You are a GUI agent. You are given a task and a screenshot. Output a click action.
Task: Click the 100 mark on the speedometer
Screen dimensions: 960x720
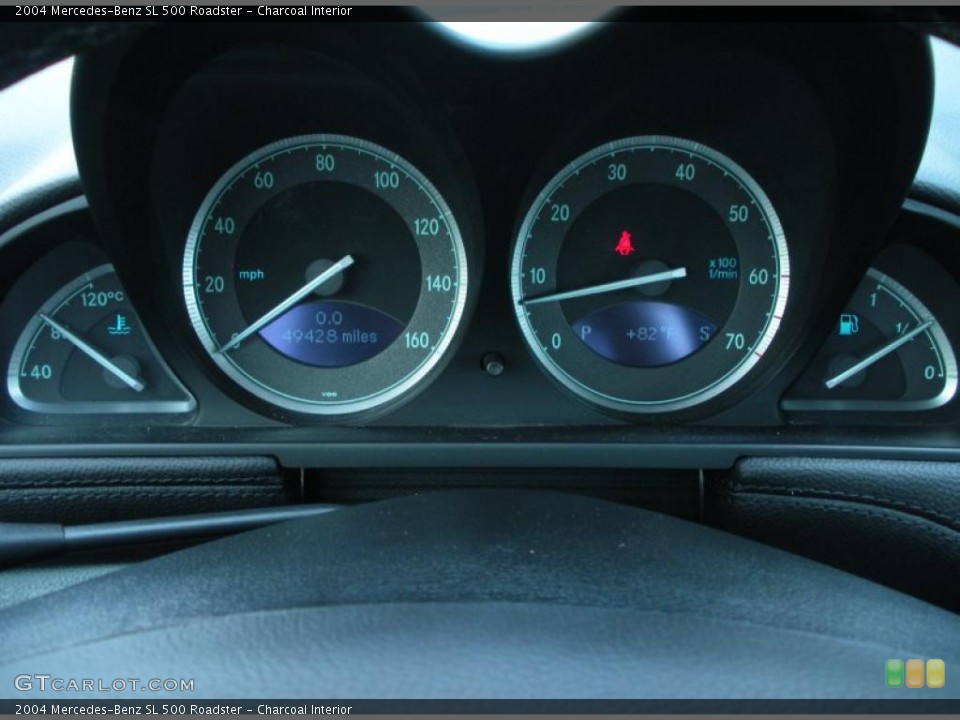click(x=386, y=180)
